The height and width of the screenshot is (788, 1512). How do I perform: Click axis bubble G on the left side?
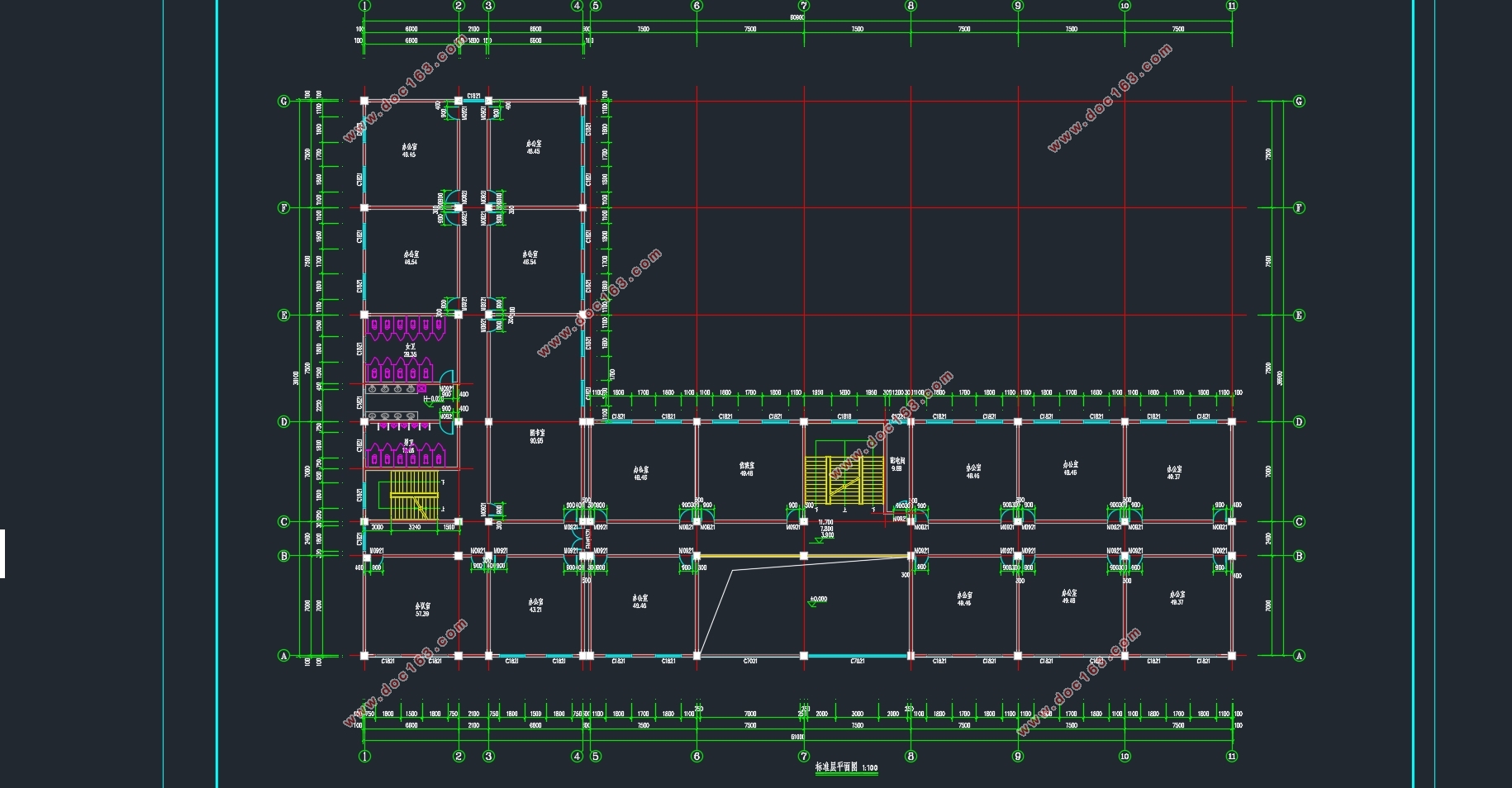point(284,102)
